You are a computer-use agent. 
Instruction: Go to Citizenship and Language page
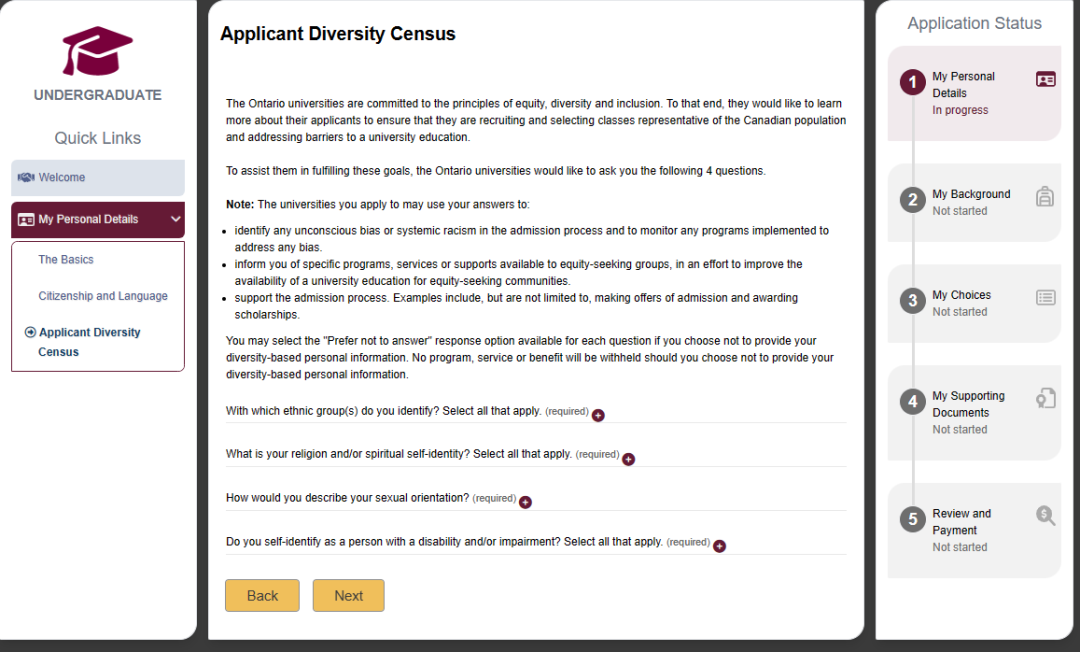103,296
